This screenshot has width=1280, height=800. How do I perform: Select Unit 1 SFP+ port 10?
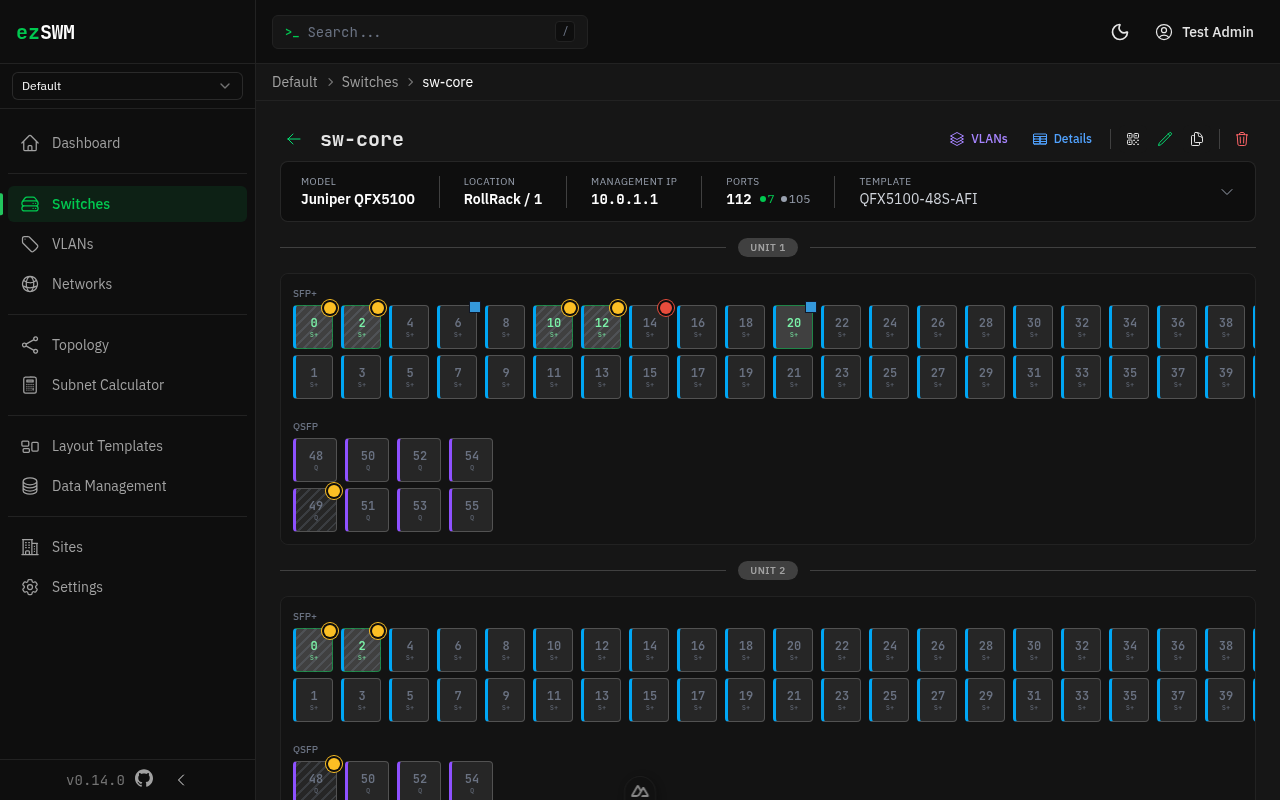553,327
